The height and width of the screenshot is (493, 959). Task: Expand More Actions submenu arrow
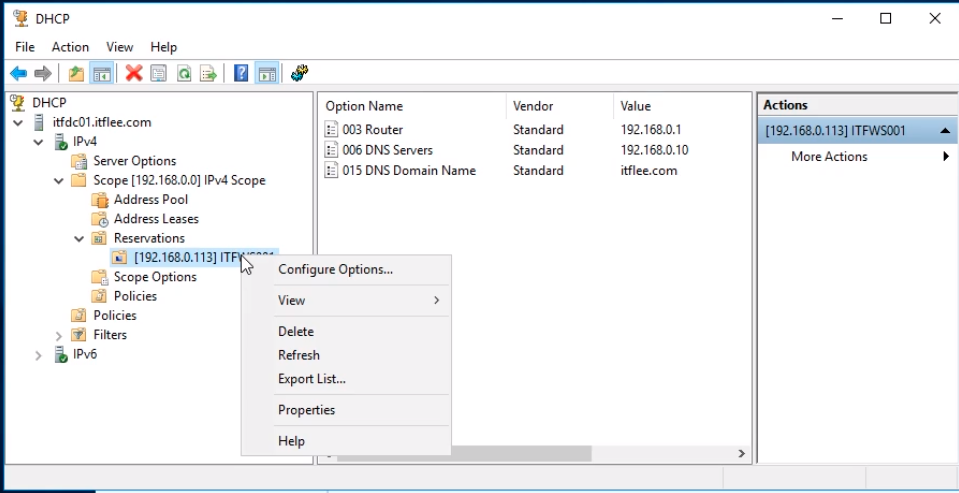946,157
